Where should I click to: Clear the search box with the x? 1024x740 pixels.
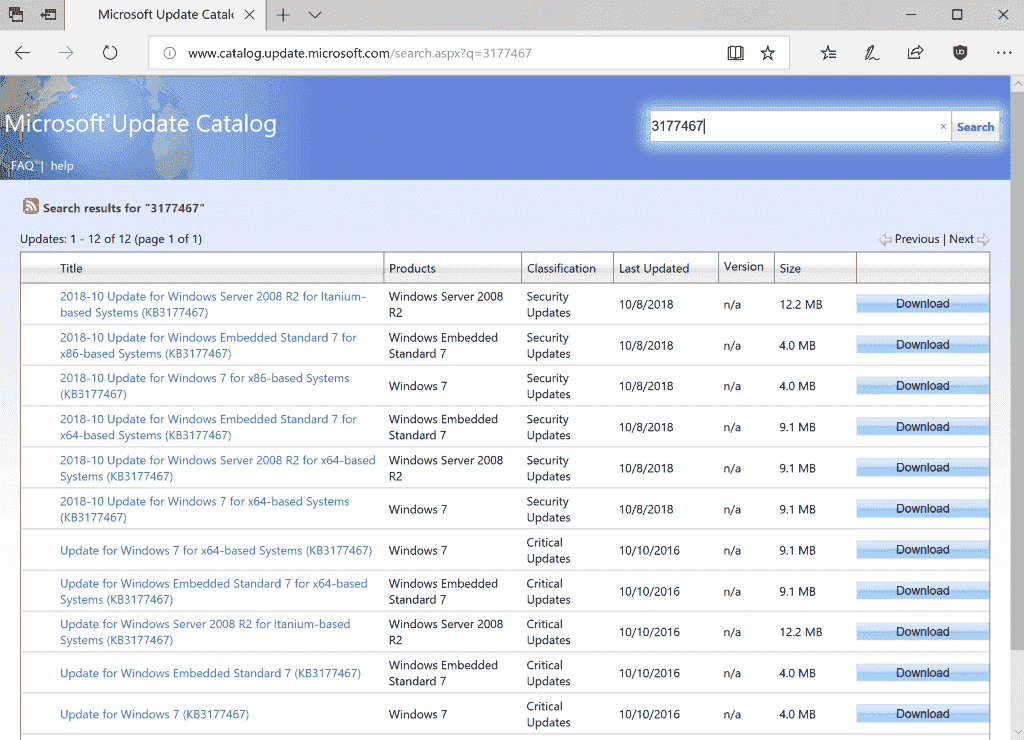(x=942, y=126)
